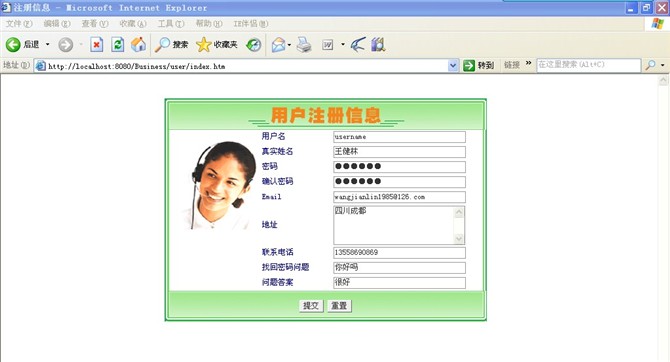This screenshot has width=670, height=362.
Task: Click the Print icon
Action: pos(304,44)
